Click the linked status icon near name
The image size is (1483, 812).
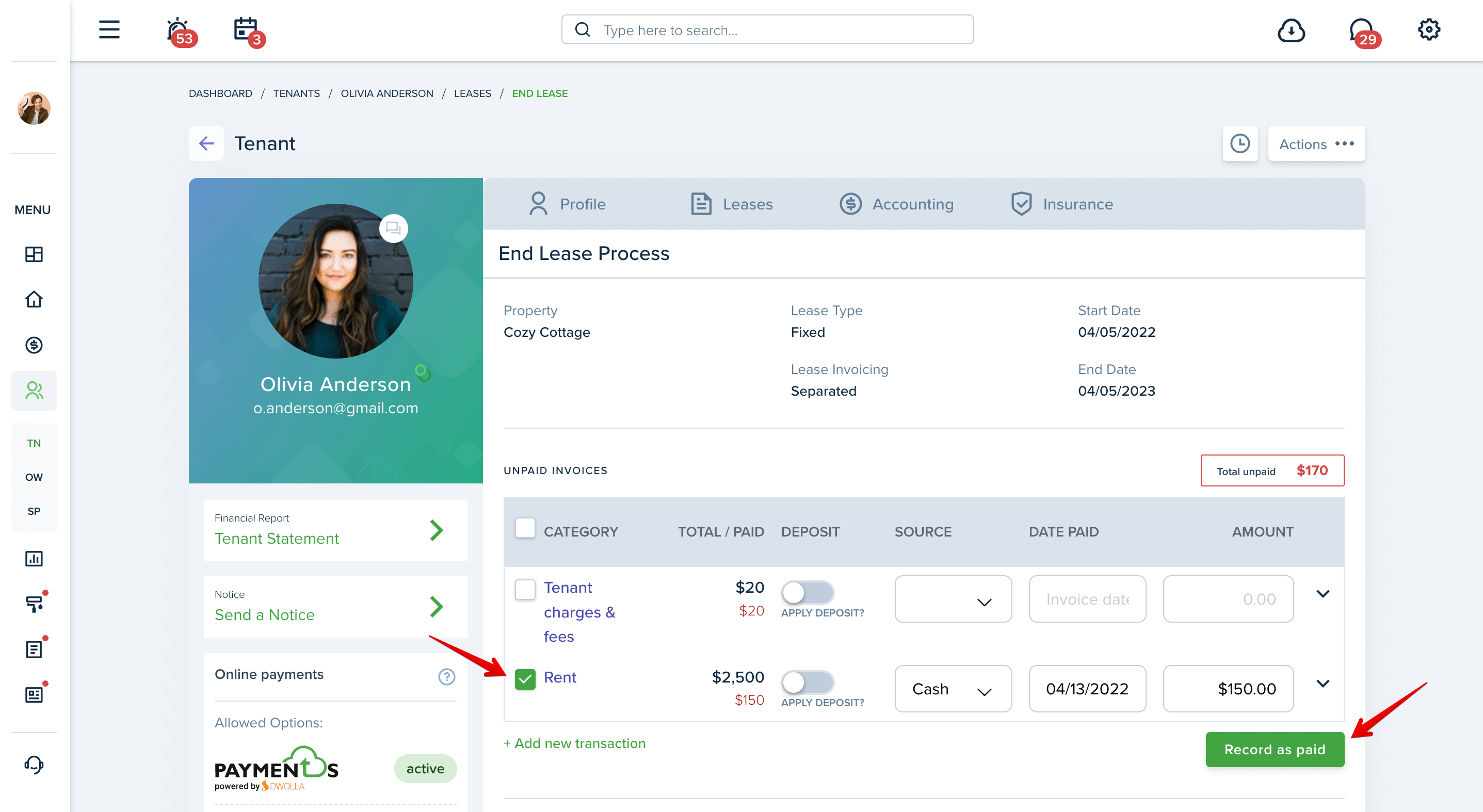[x=423, y=373]
